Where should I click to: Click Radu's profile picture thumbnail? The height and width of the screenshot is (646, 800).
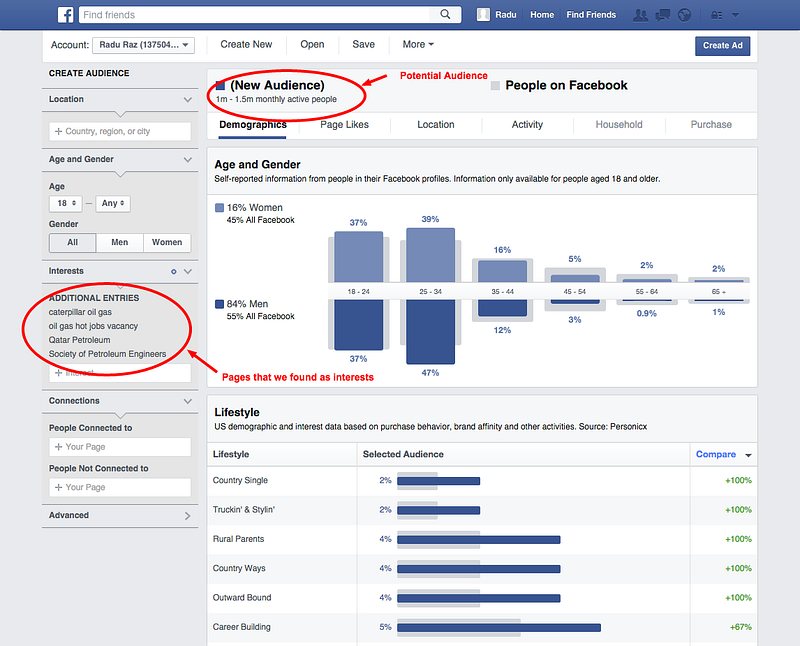click(483, 15)
